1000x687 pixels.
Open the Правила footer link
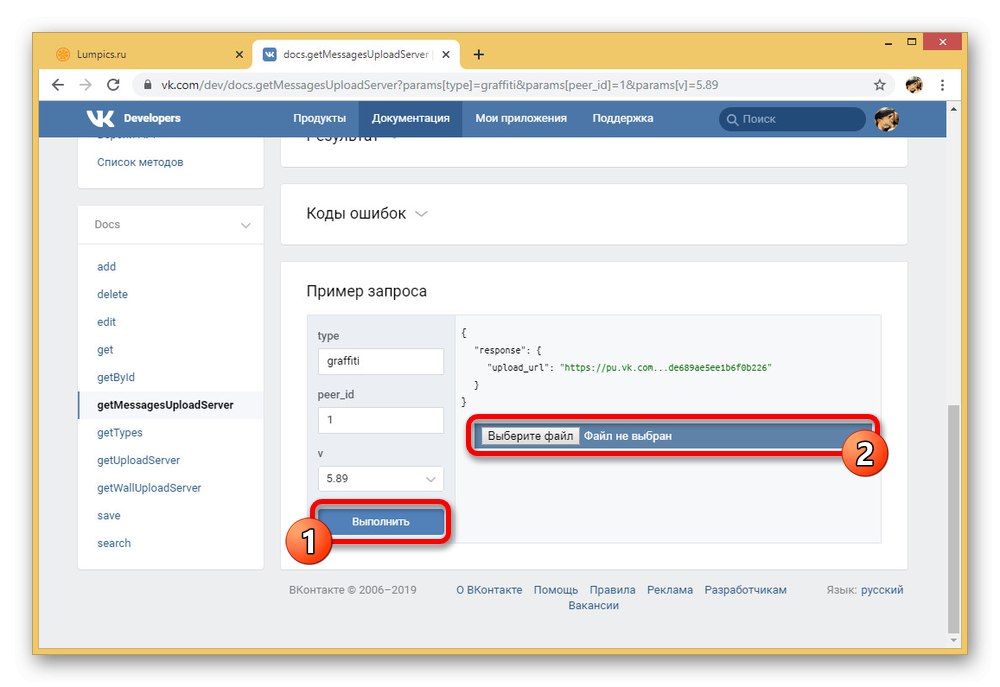tap(612, 590)
